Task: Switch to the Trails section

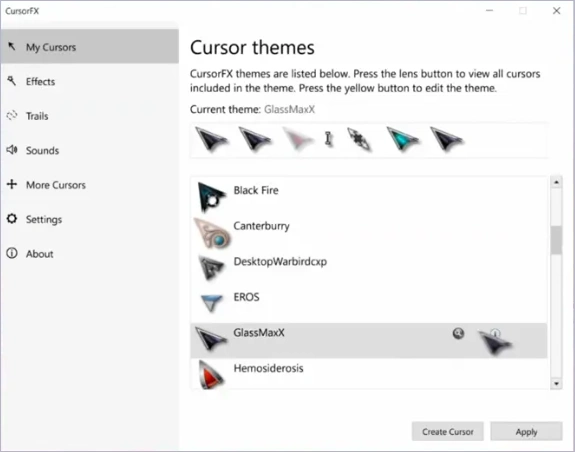Action: (x=89, y=116)
